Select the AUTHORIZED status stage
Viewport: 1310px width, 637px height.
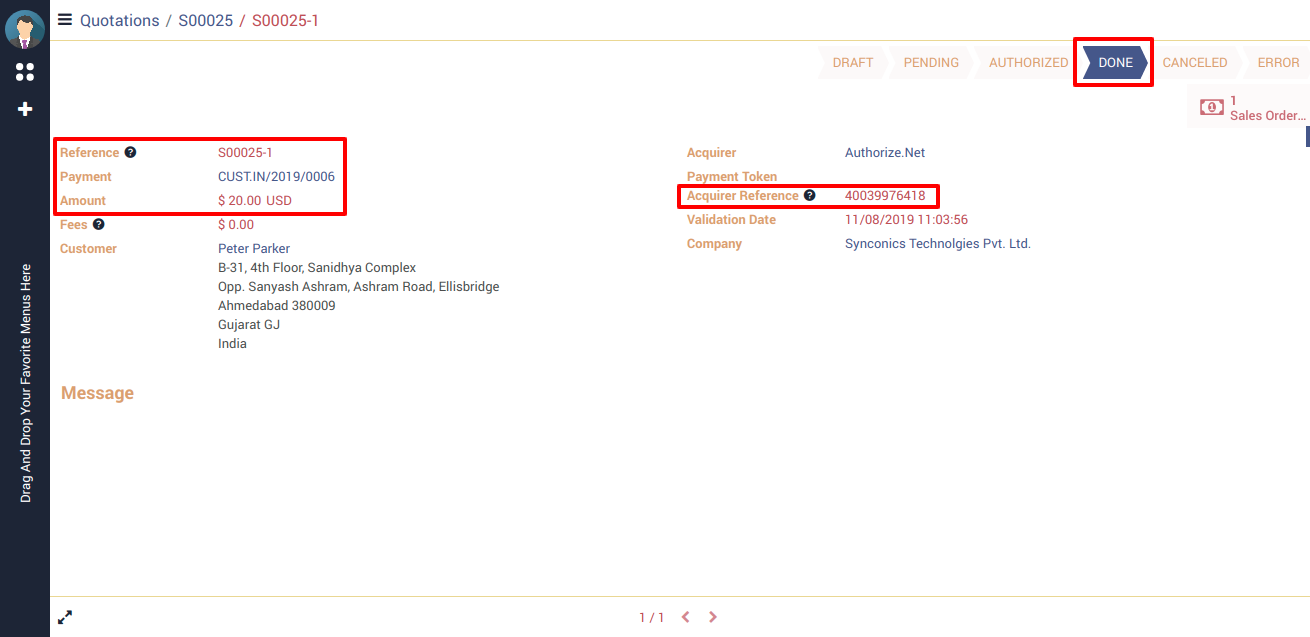[x=1028, y=62]
